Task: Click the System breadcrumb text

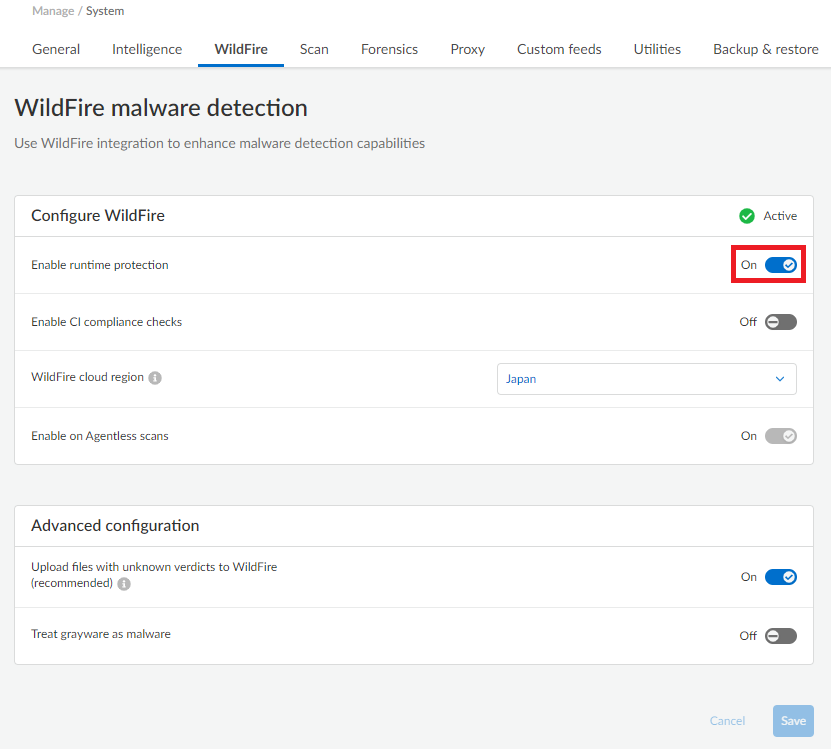Action: pos(105,11)
